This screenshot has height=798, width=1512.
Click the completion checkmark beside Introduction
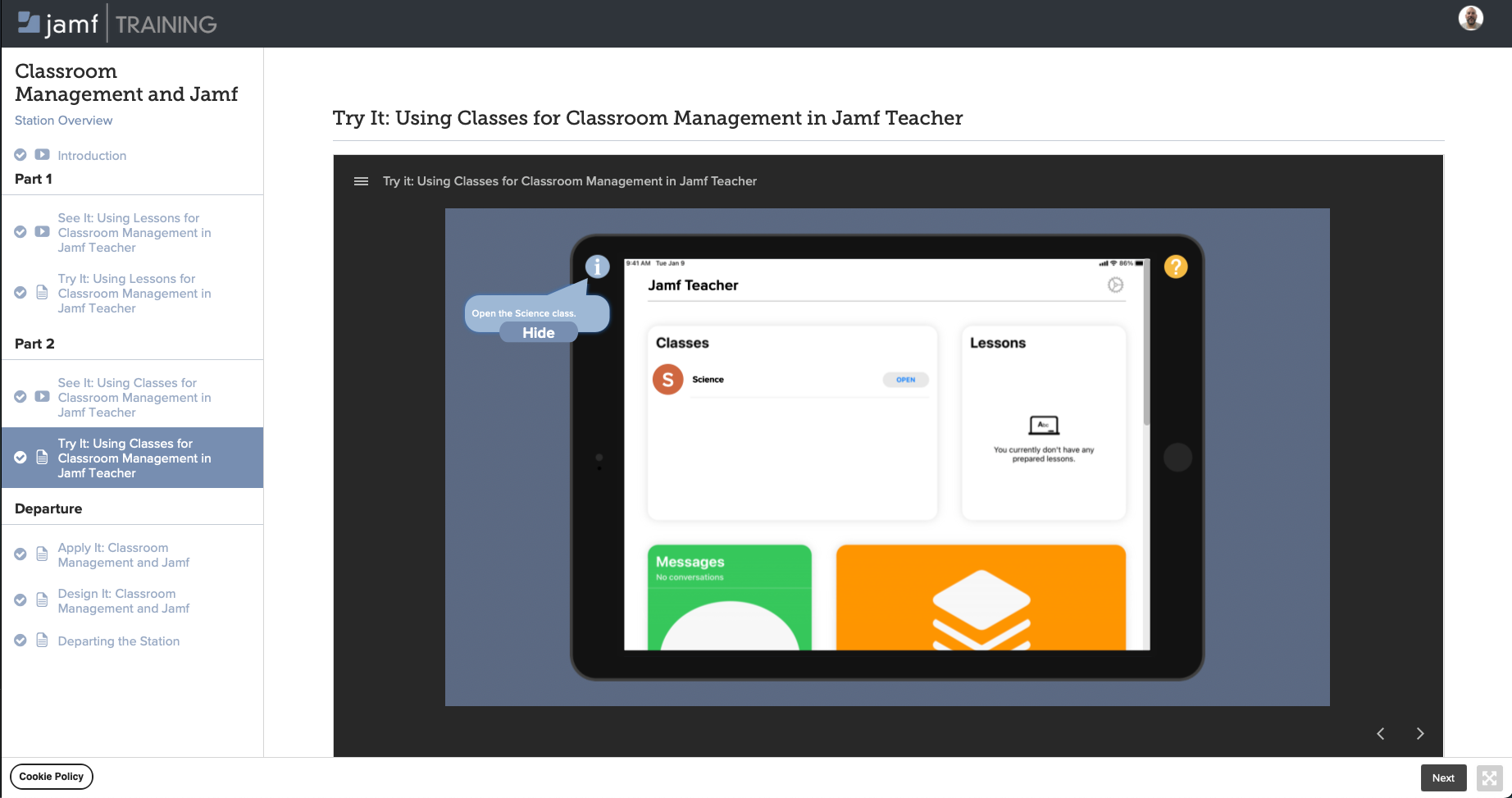click(20, 154)
